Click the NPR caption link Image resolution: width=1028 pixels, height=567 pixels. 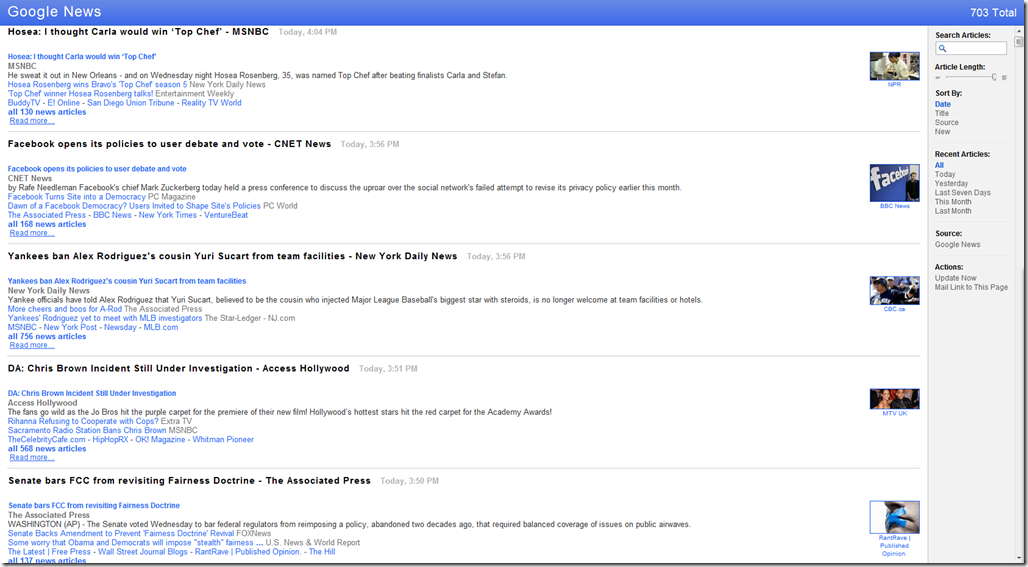[894, 85]
